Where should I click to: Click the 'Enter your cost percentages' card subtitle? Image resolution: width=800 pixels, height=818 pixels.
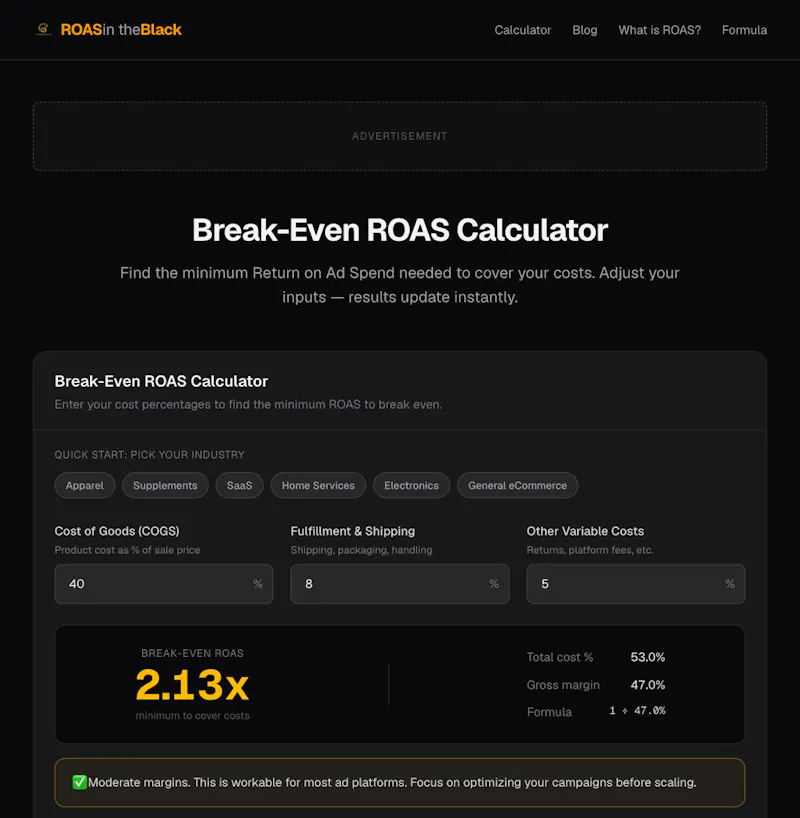pyautogui.click(x=248, y=404)
